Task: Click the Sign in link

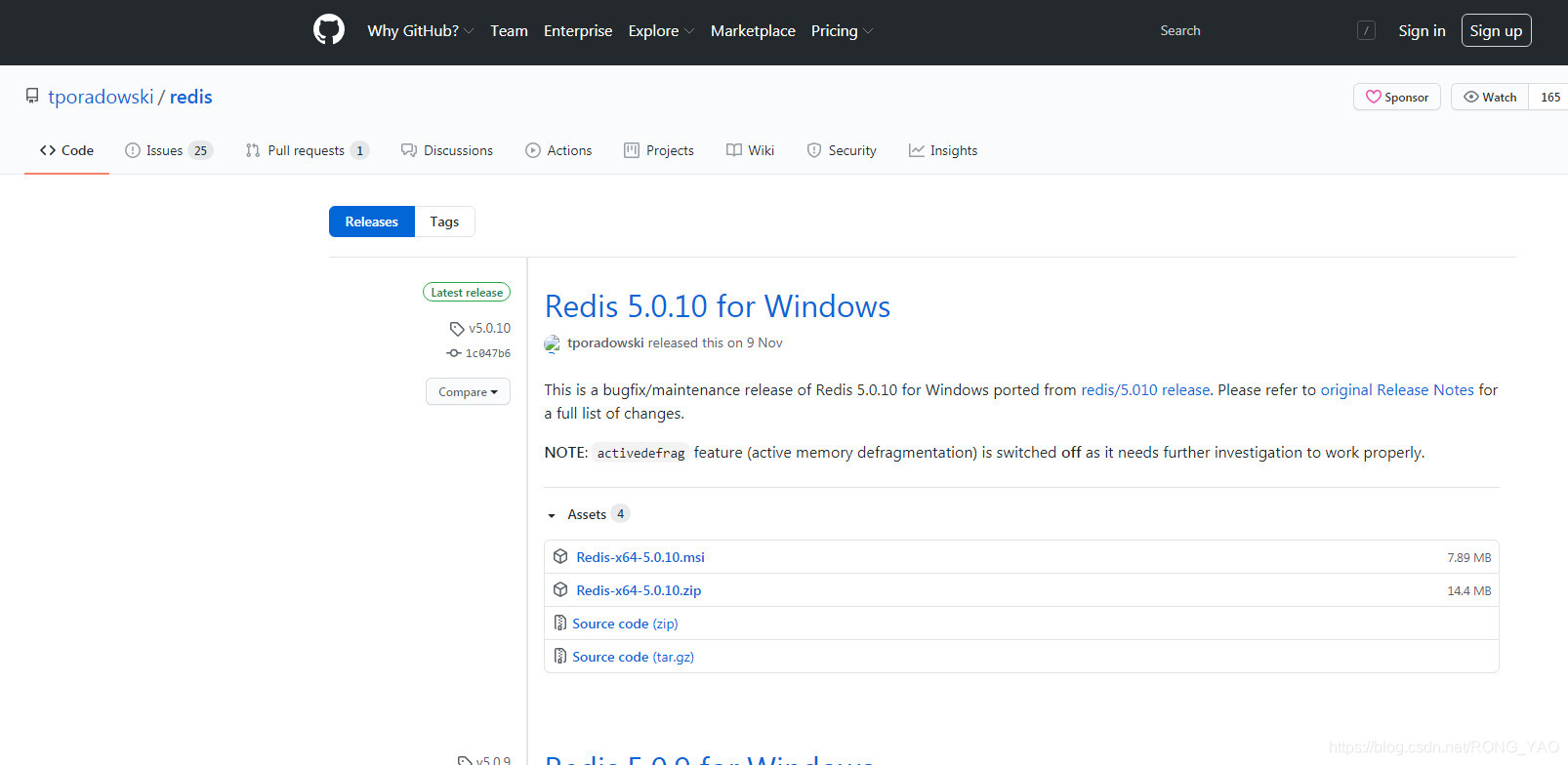Action: click(x=1422, y=31)
